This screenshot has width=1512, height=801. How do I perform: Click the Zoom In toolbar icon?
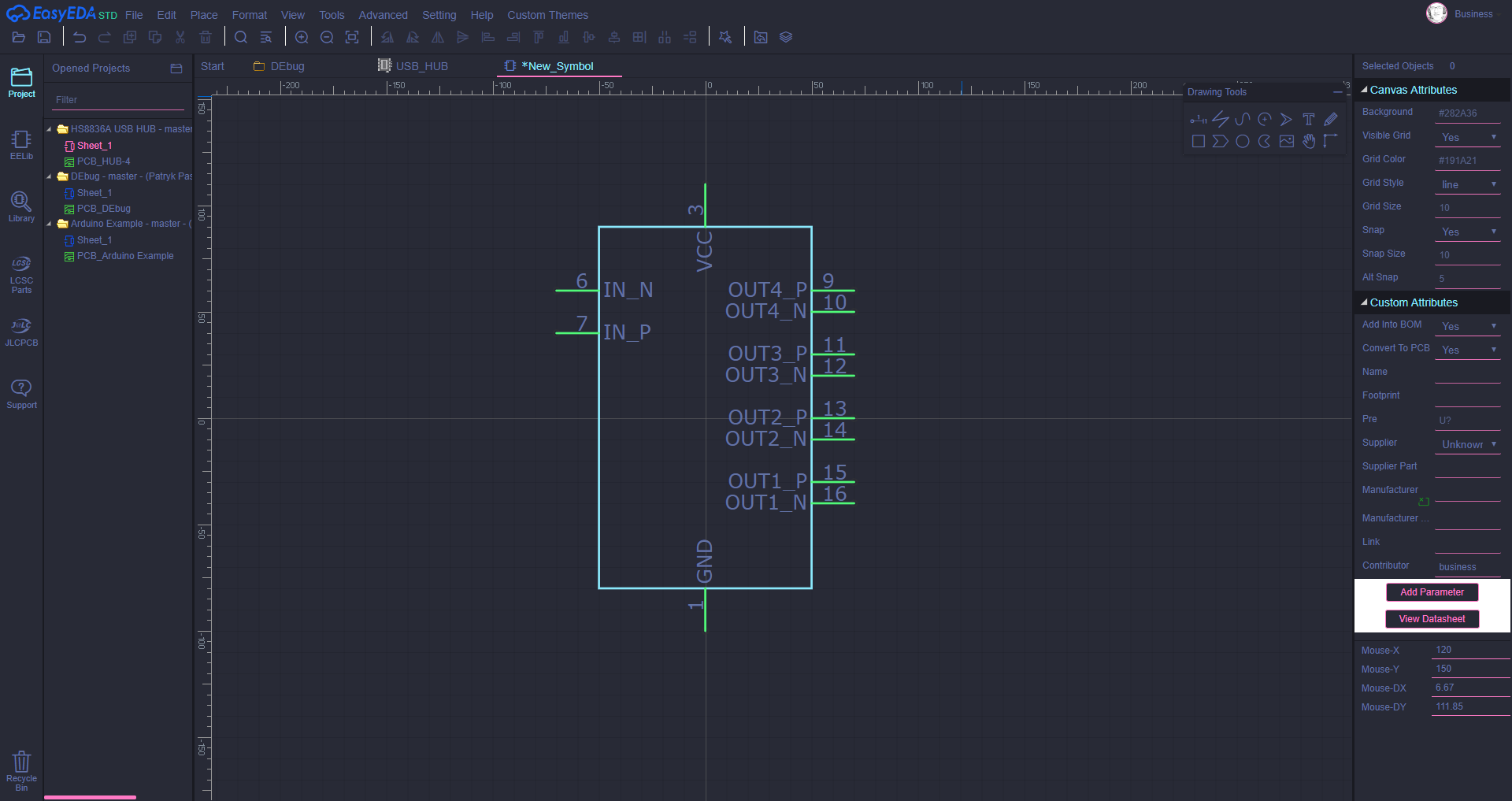[x=302, y=37]
